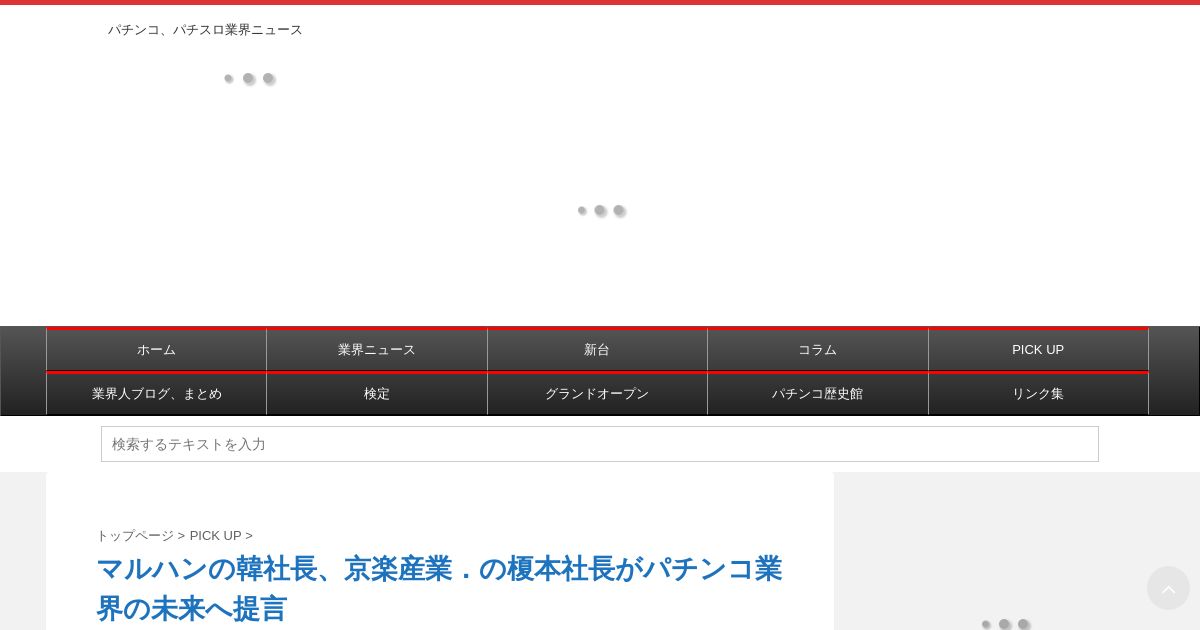The image size is (1200, 630).
Task: Open the リンク集 menu item
Action: coord(1038,394)
